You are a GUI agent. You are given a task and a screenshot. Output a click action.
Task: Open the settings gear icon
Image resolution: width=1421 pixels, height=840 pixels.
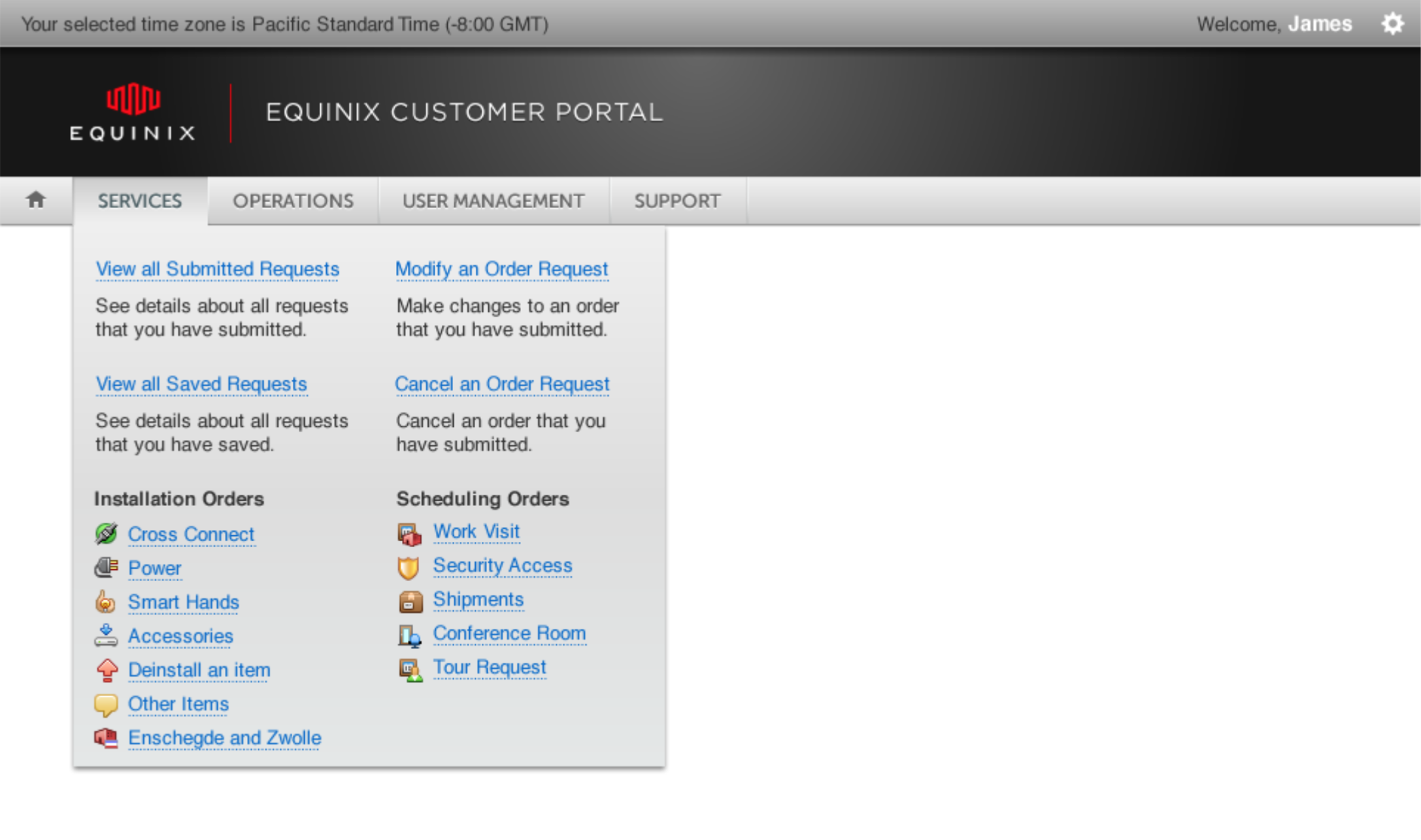point(1392,24)
